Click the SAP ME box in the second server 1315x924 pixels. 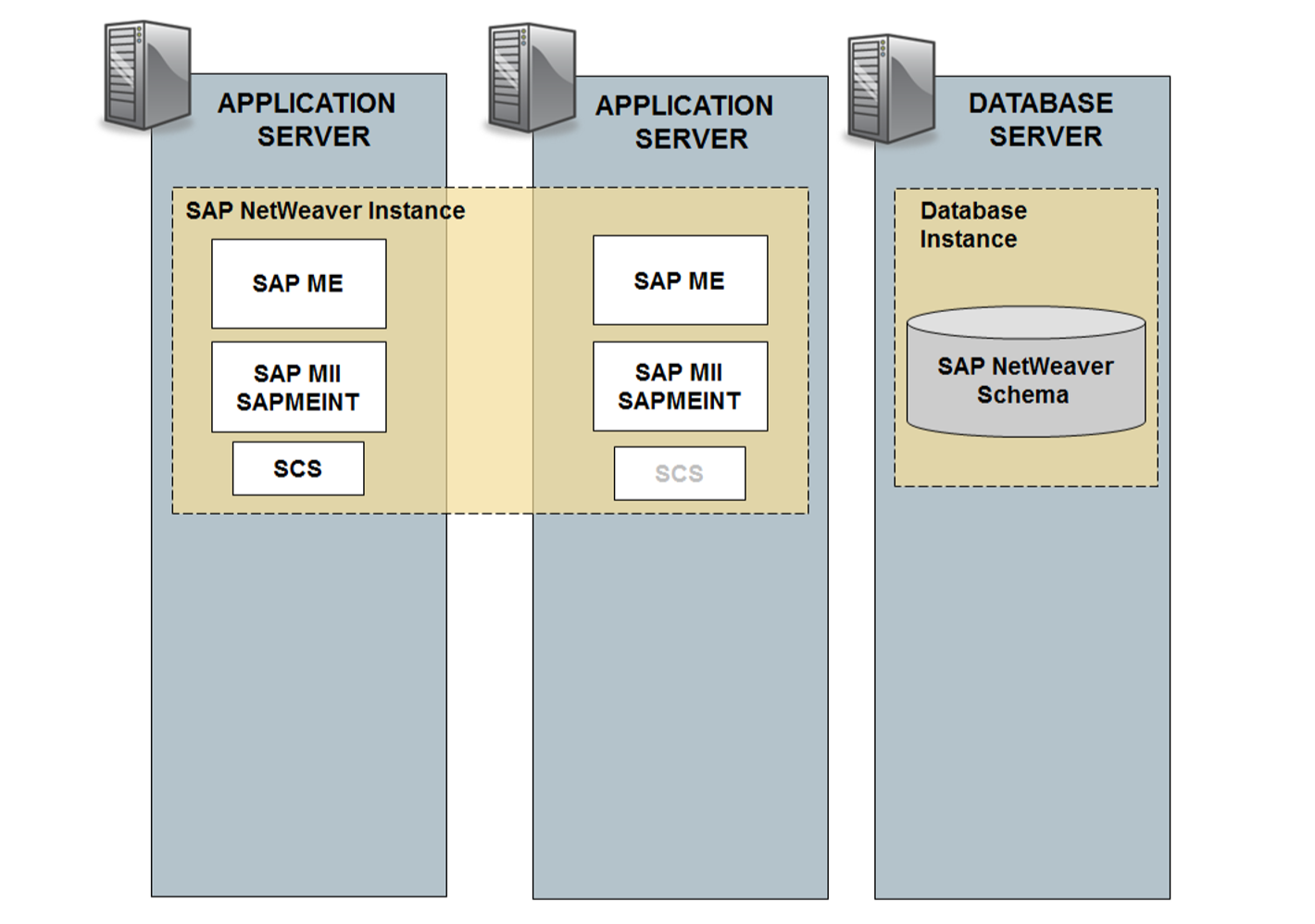(680, 280)
